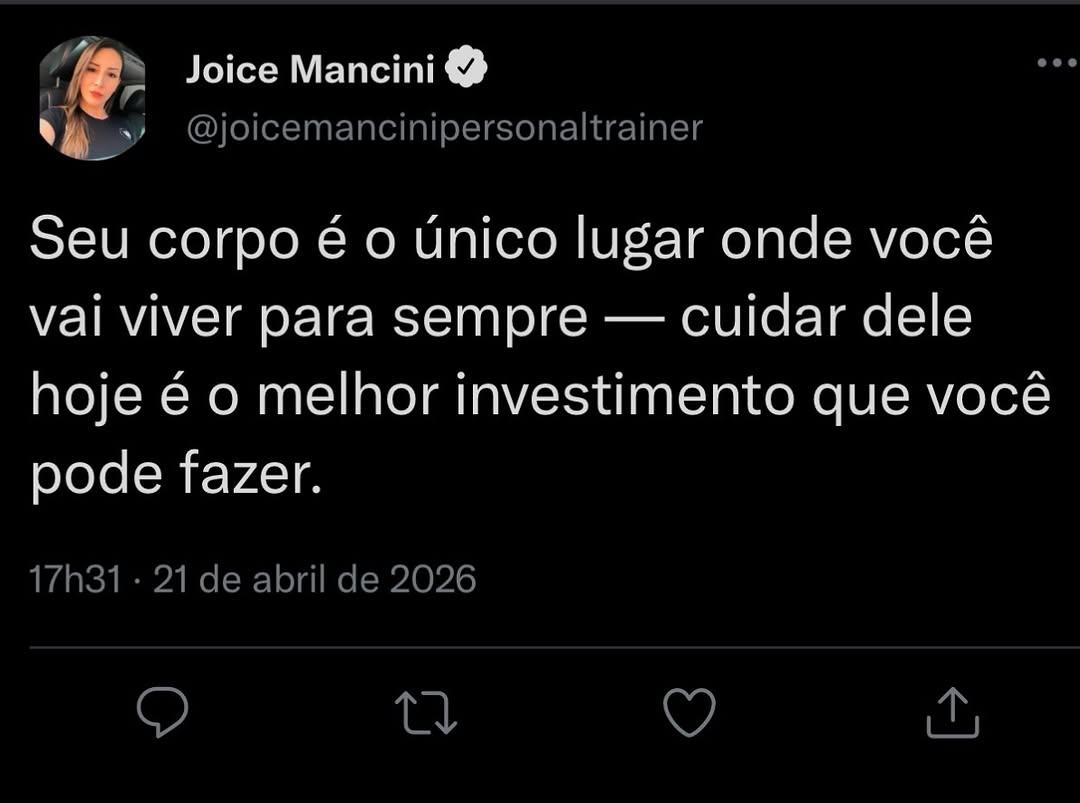Click the word 'único' in first line

pyautogui.click(x=486, y=238)
